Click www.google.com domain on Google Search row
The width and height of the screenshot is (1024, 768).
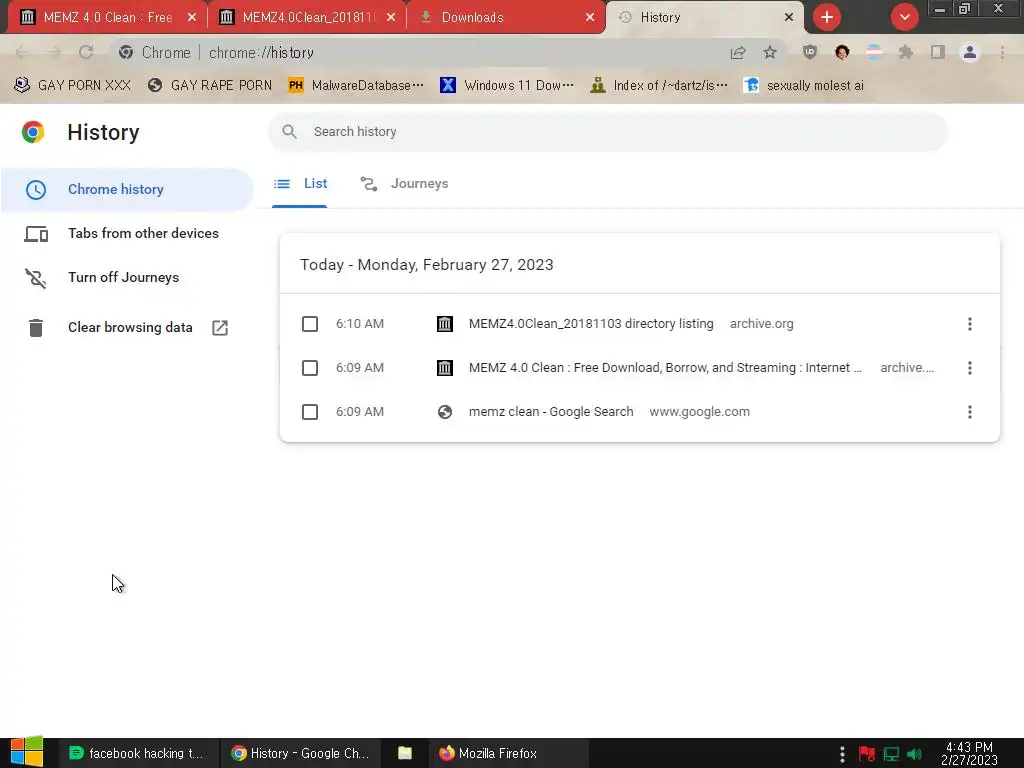click(x=699, y=412)
